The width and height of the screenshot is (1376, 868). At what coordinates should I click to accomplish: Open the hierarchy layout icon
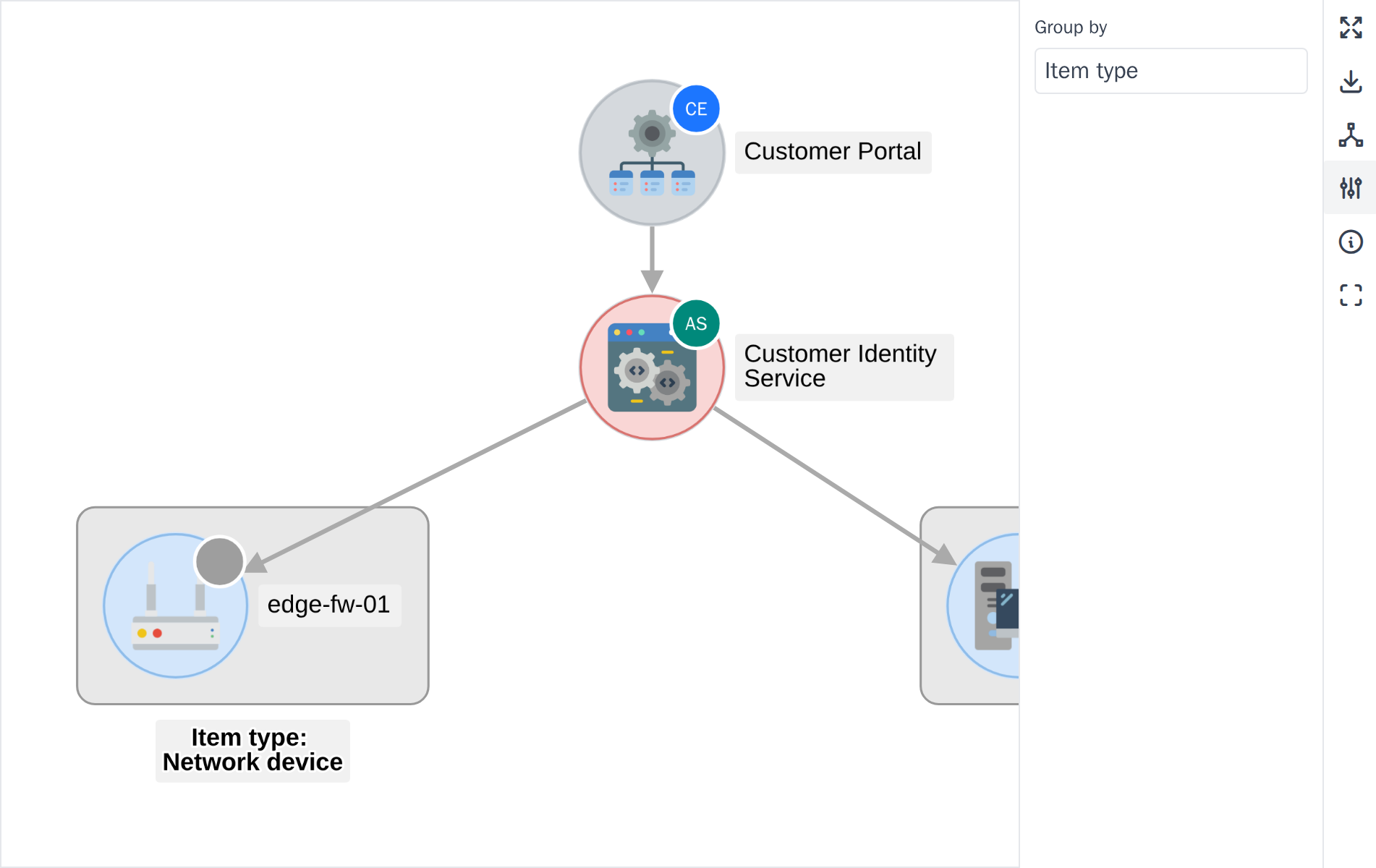point(1351,135)
